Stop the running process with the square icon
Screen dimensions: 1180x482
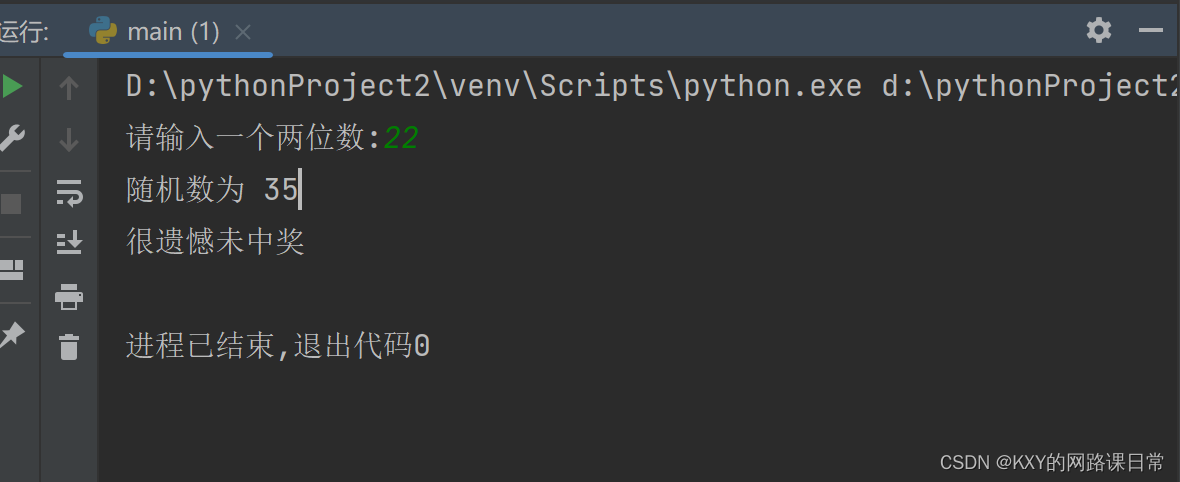(x=12, y=204)
